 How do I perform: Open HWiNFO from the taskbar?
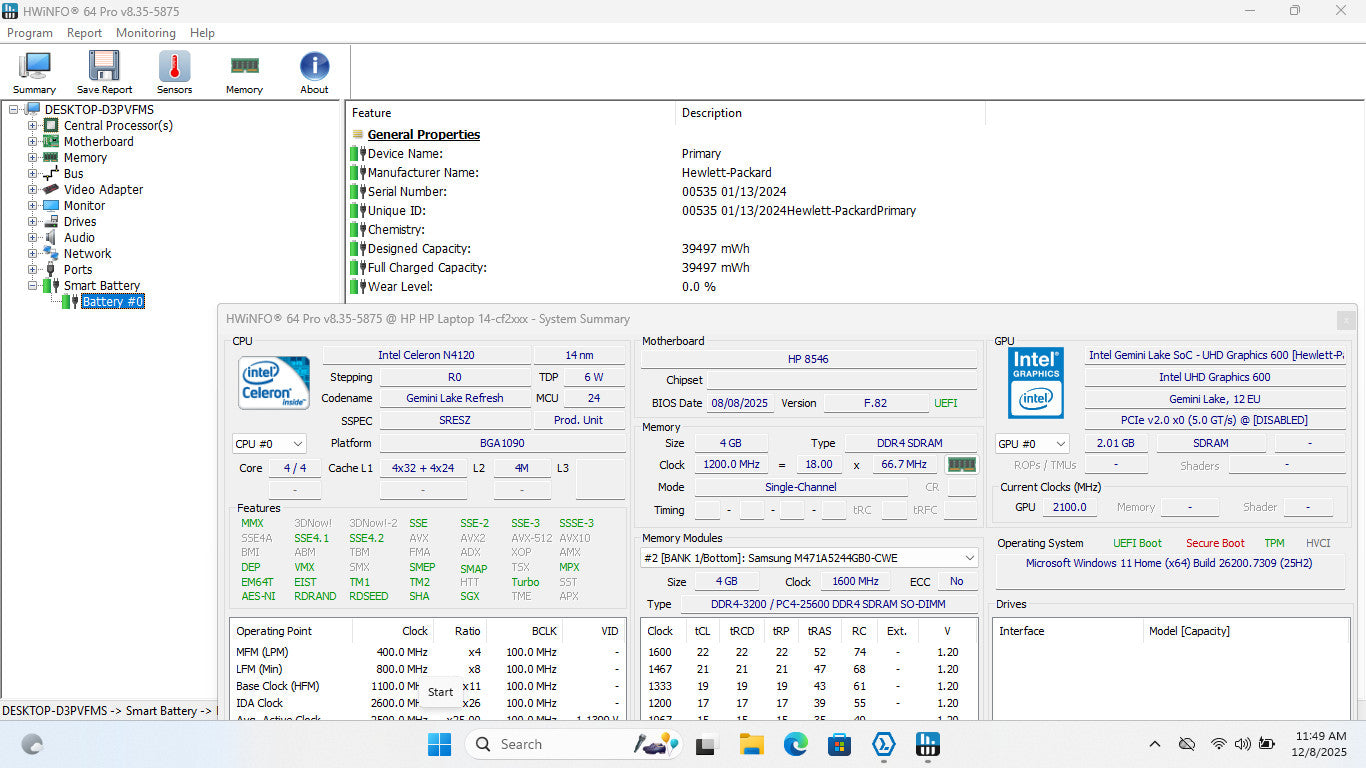coord(927,745)
